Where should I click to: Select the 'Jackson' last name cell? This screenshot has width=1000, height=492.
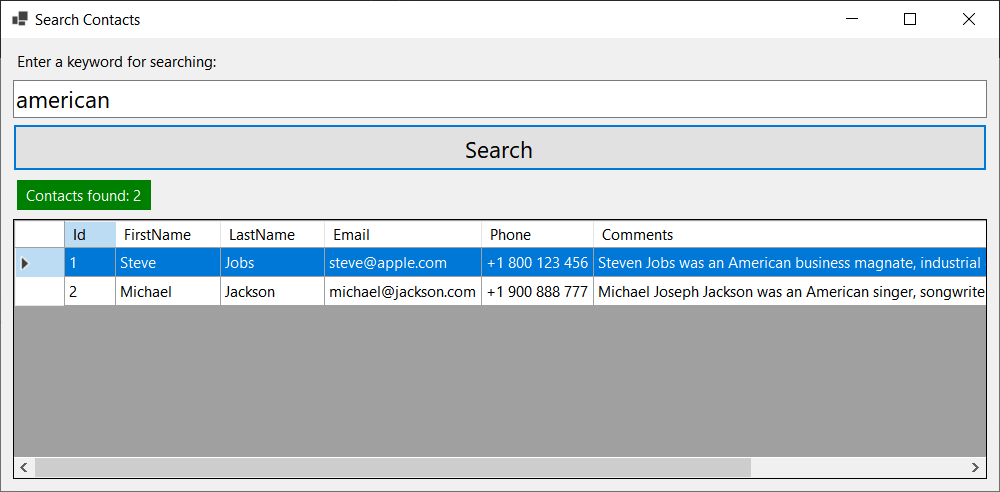pos(273,292)
